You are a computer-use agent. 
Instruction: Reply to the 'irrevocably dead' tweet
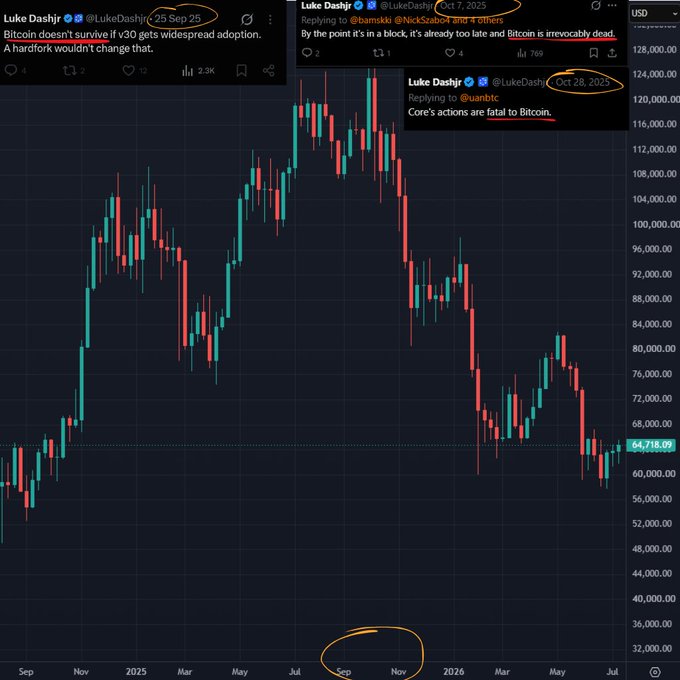point(307,53)
